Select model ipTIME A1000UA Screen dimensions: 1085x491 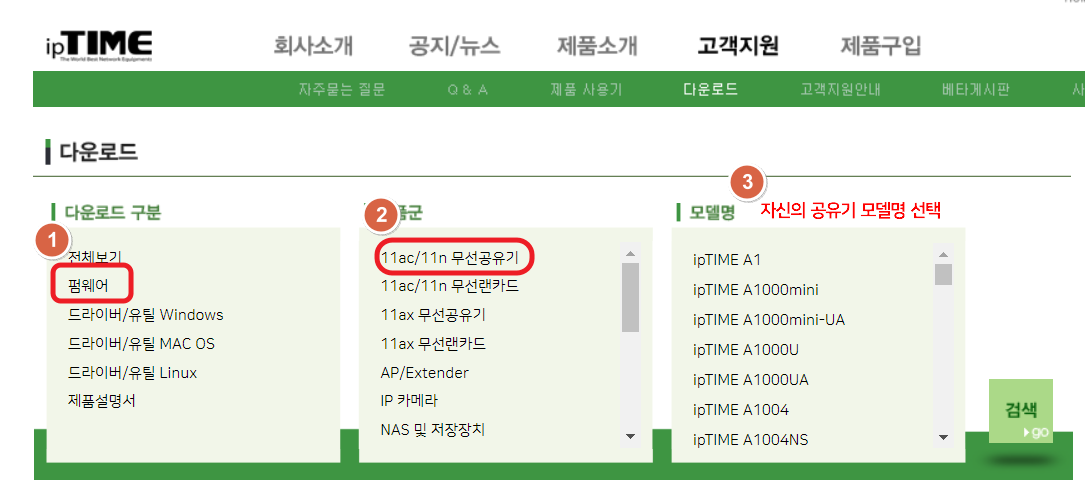tap(751, 380)
